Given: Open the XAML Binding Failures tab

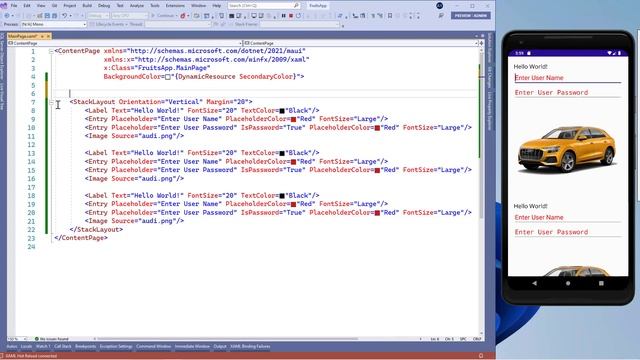Looking at the screenshot, I should click(250, 347).
